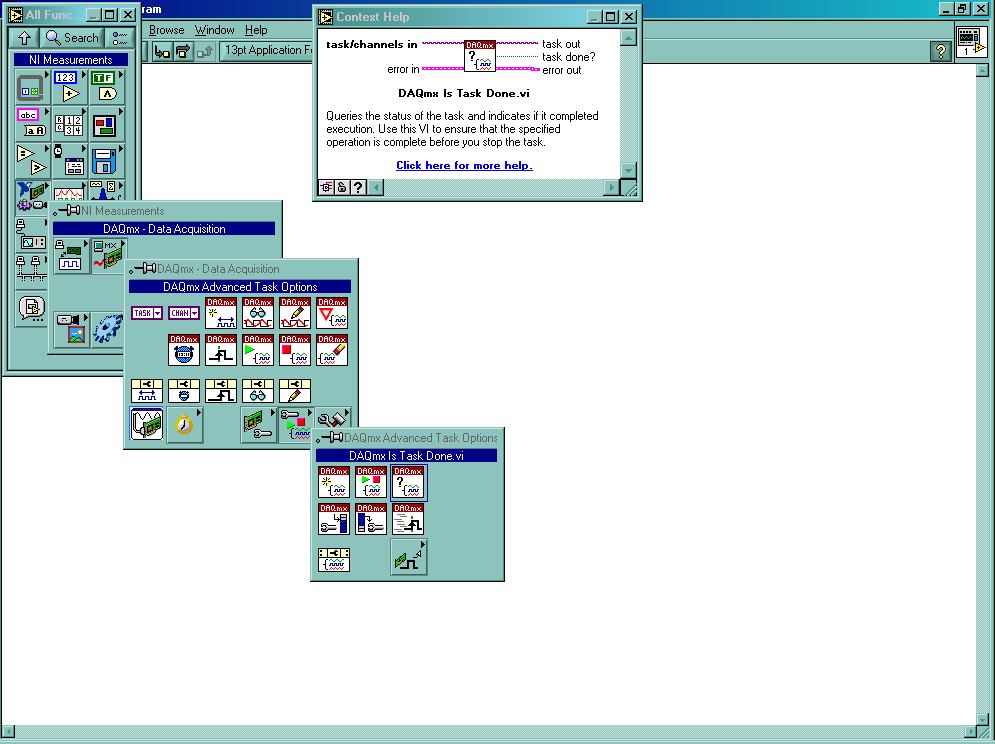The height and width of the screenshot is (744, 995).
Task: Pin the NI Measurements palette
Action: click(67, 210)
